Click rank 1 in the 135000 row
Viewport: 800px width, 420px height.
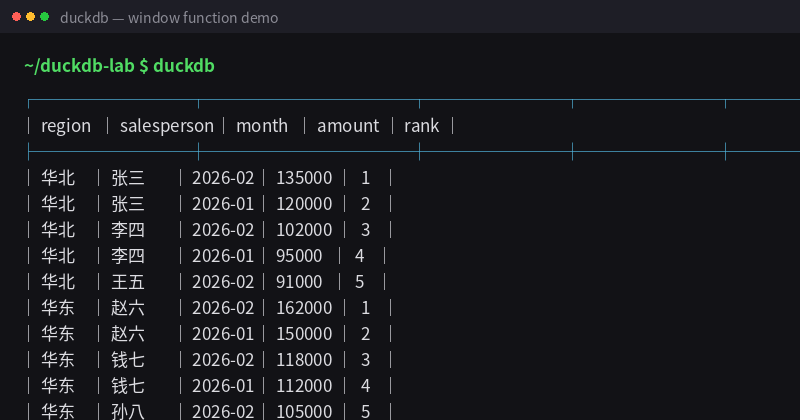tap(365, 178)
